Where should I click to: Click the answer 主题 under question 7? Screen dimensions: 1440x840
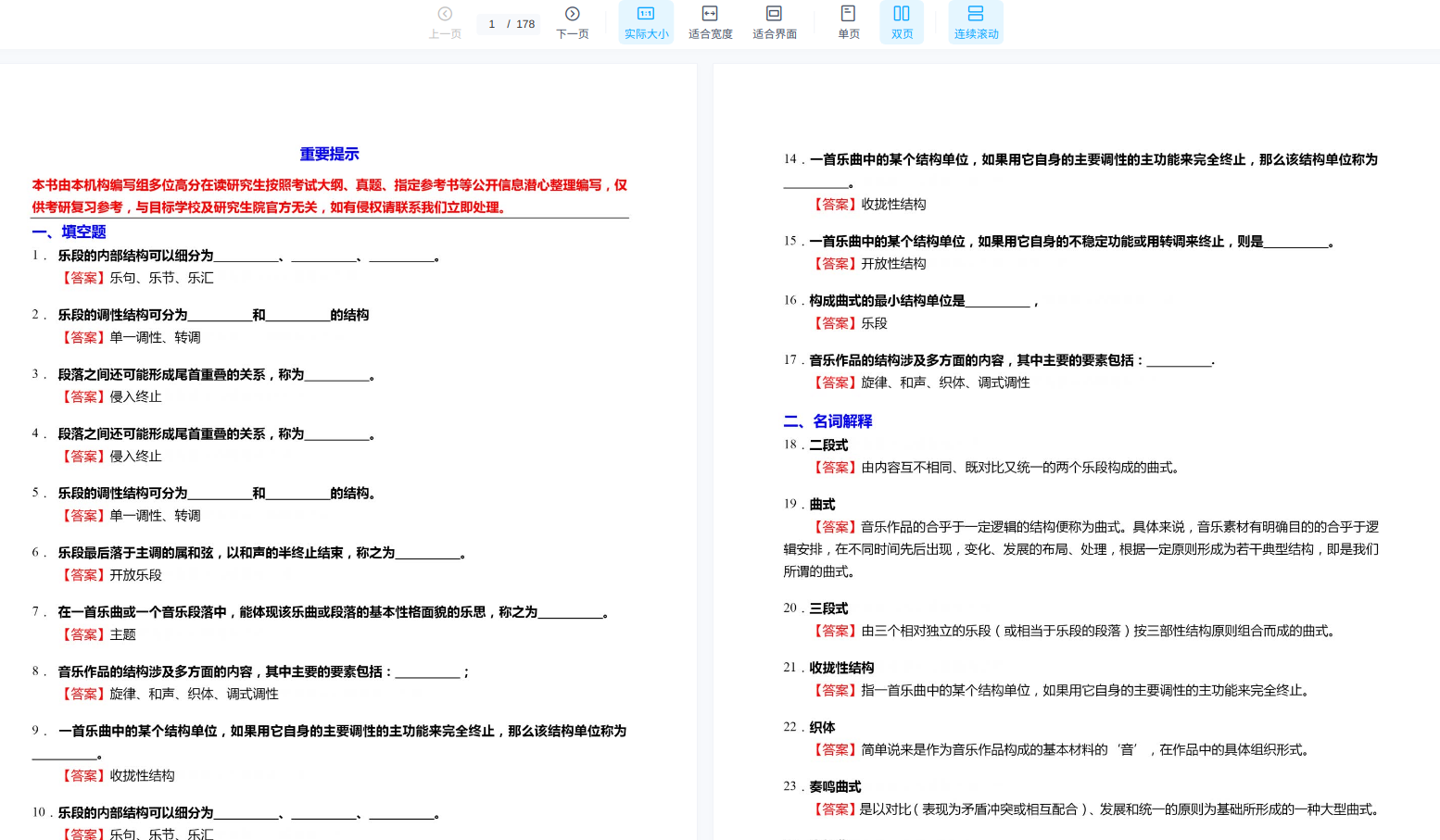point(122,635)
